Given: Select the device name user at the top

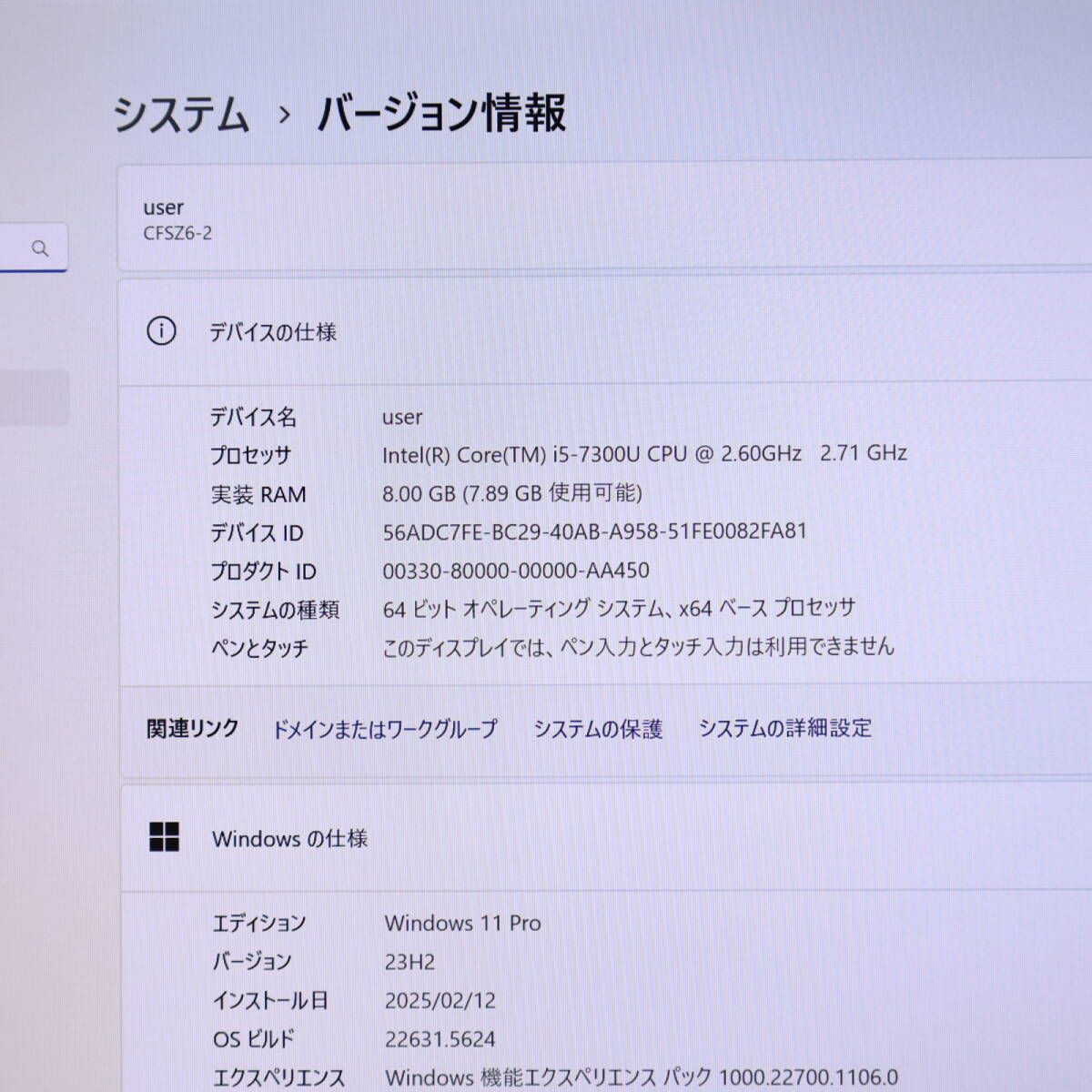Looking at the screenshot, I should pyautogui.click(x=164, y=207).
